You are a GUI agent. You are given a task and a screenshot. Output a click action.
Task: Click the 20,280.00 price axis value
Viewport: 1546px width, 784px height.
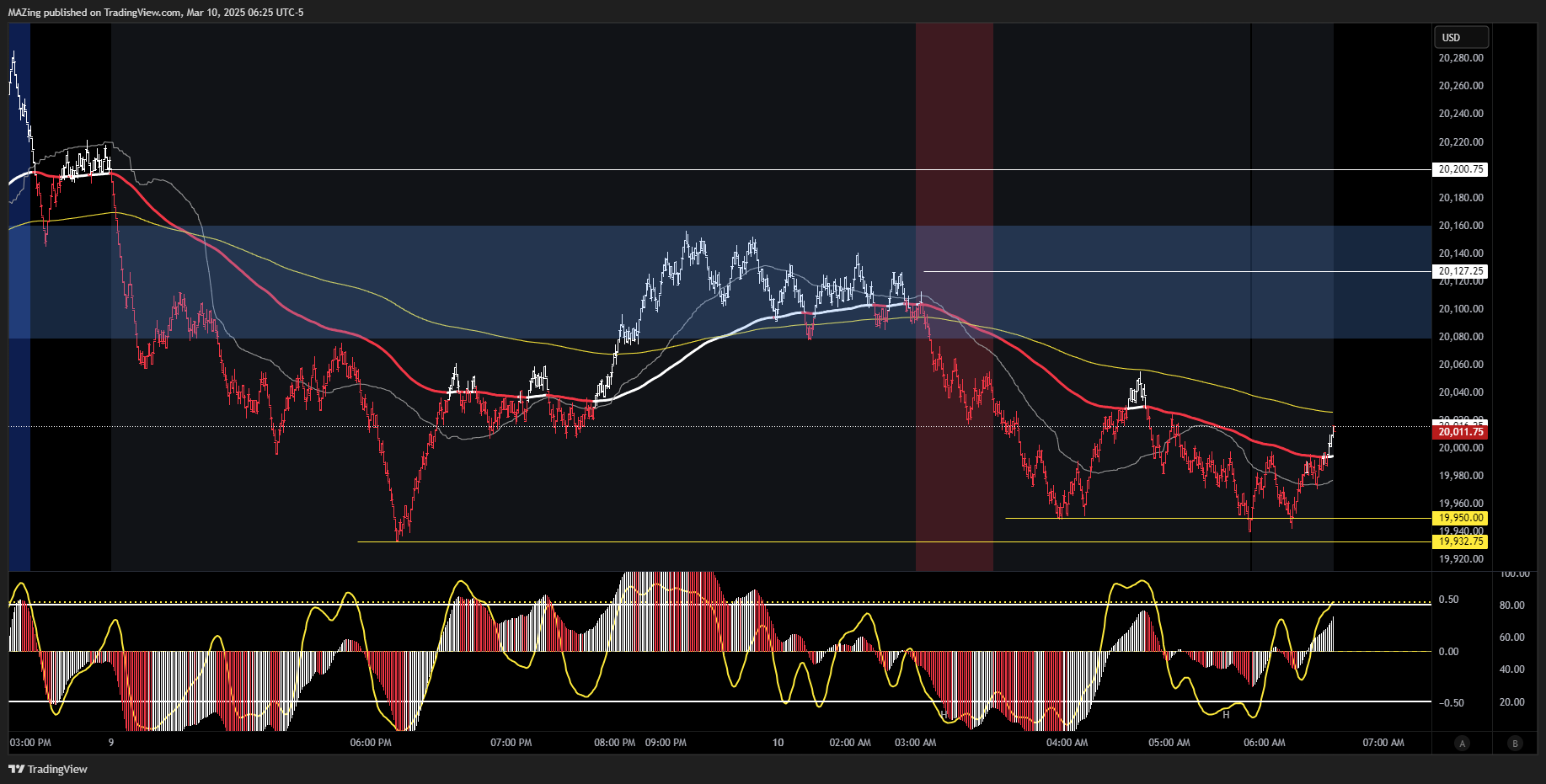tap(1461, 58)
